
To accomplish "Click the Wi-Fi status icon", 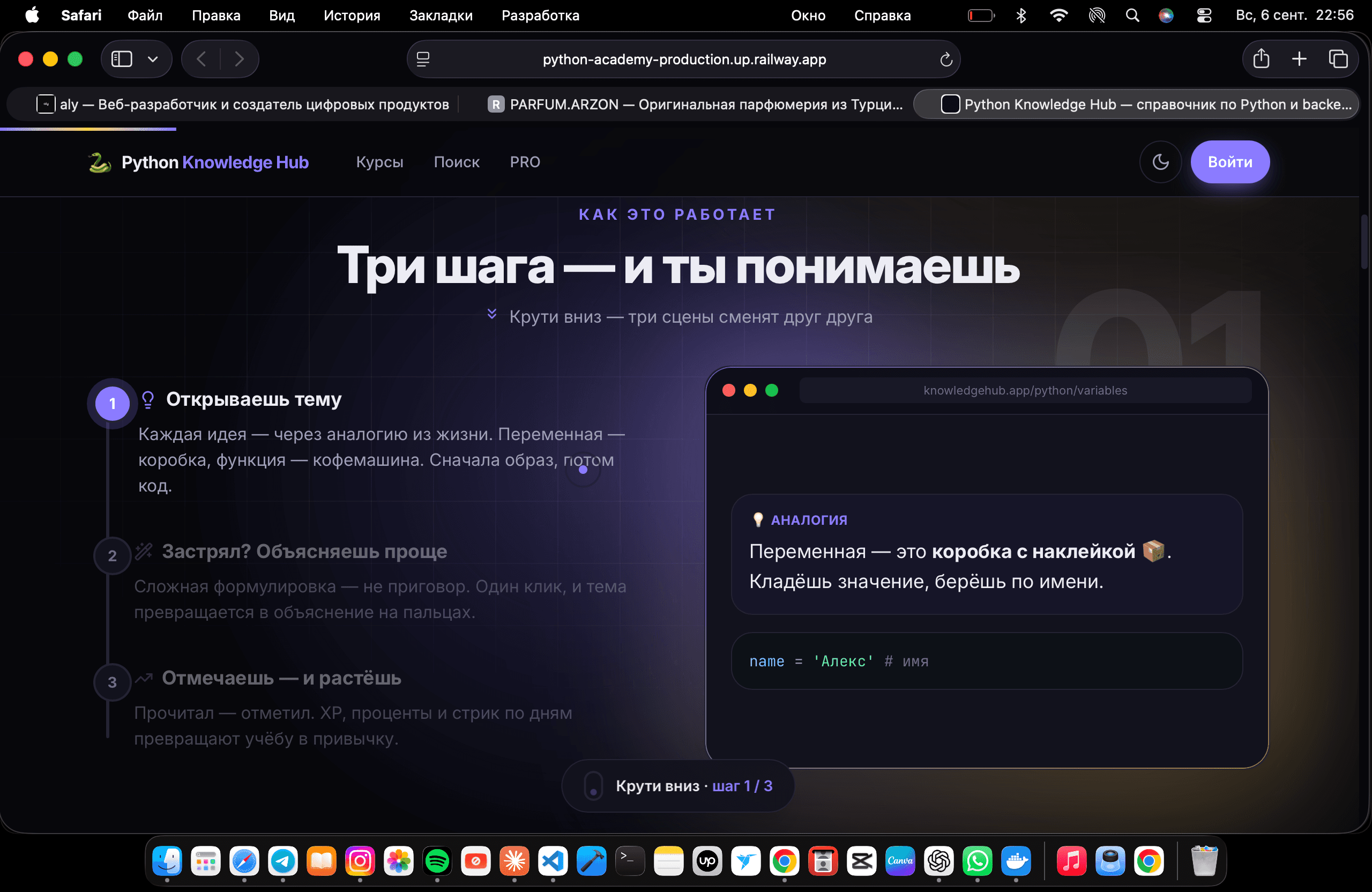I will pos(1058,16).
